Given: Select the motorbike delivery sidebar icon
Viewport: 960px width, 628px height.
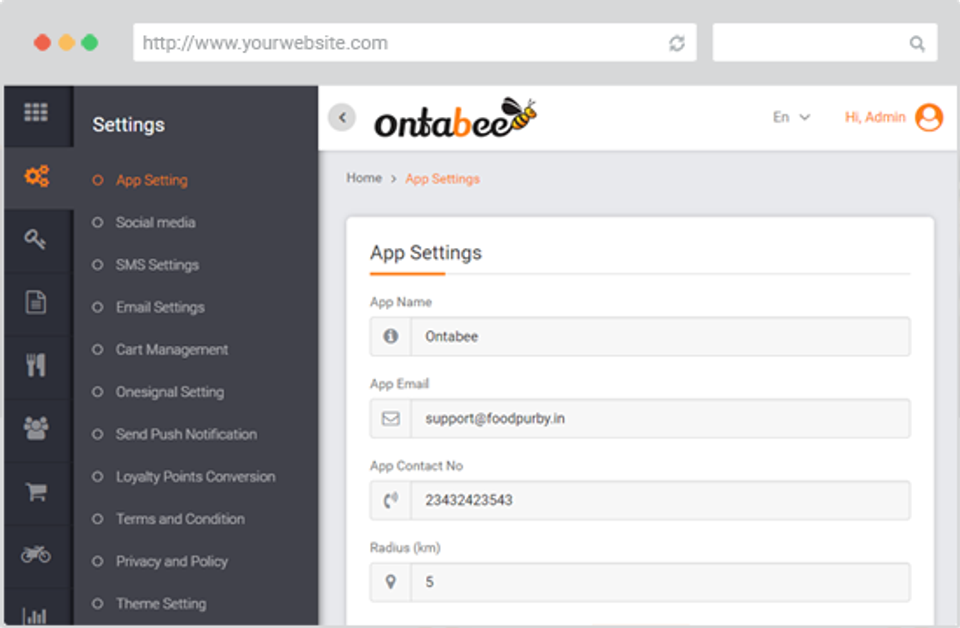Looking at the screenshot, I should pyautogui.click(x=37, y=554).
